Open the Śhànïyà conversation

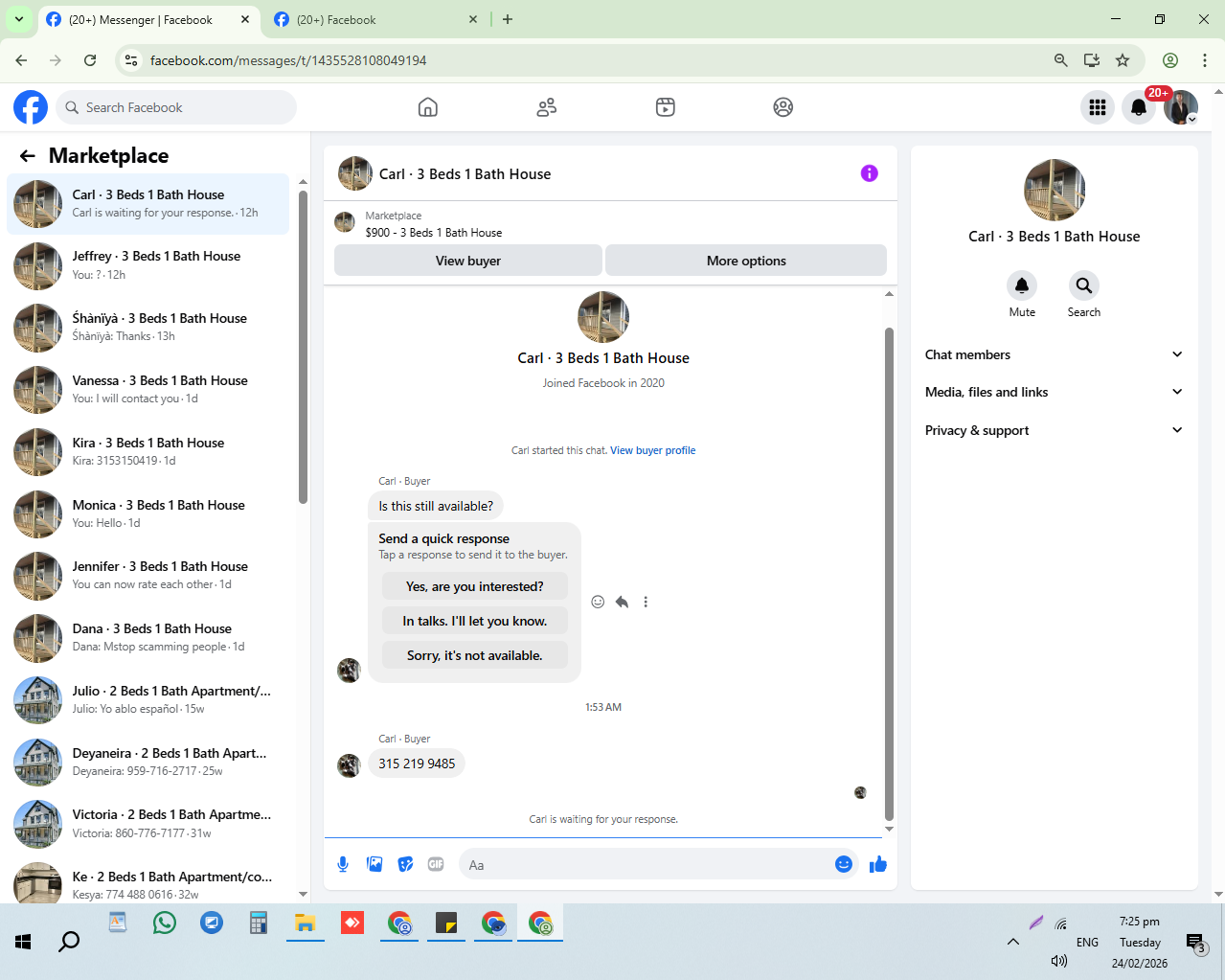coord(148,328)
